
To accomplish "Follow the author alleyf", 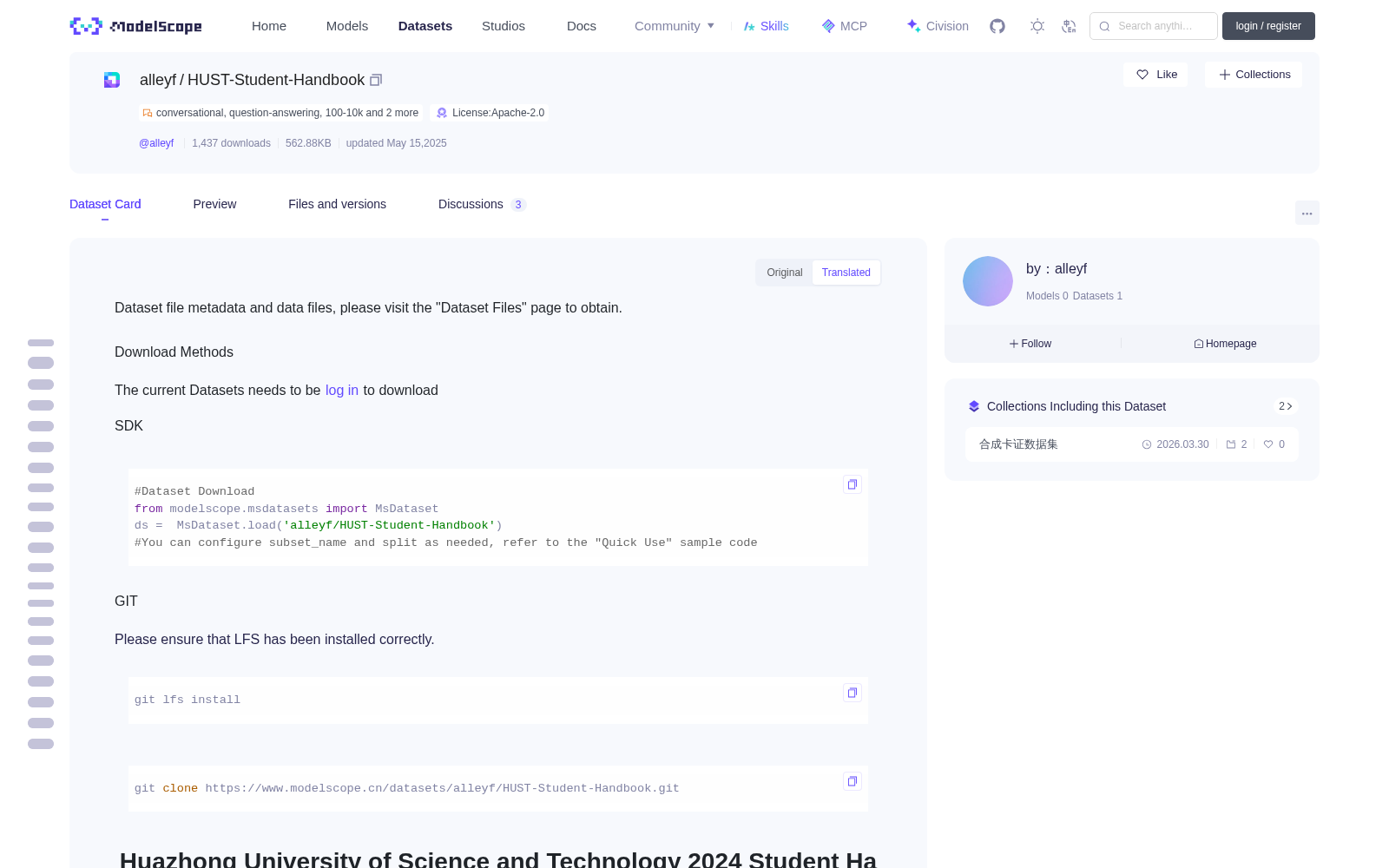I will pyautogui.click(x=1030, y=344).
